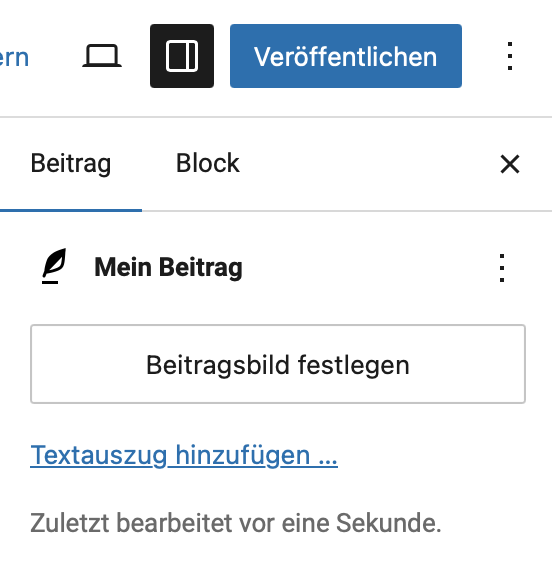Switch to the Beitrag tab

click(71, 164)
